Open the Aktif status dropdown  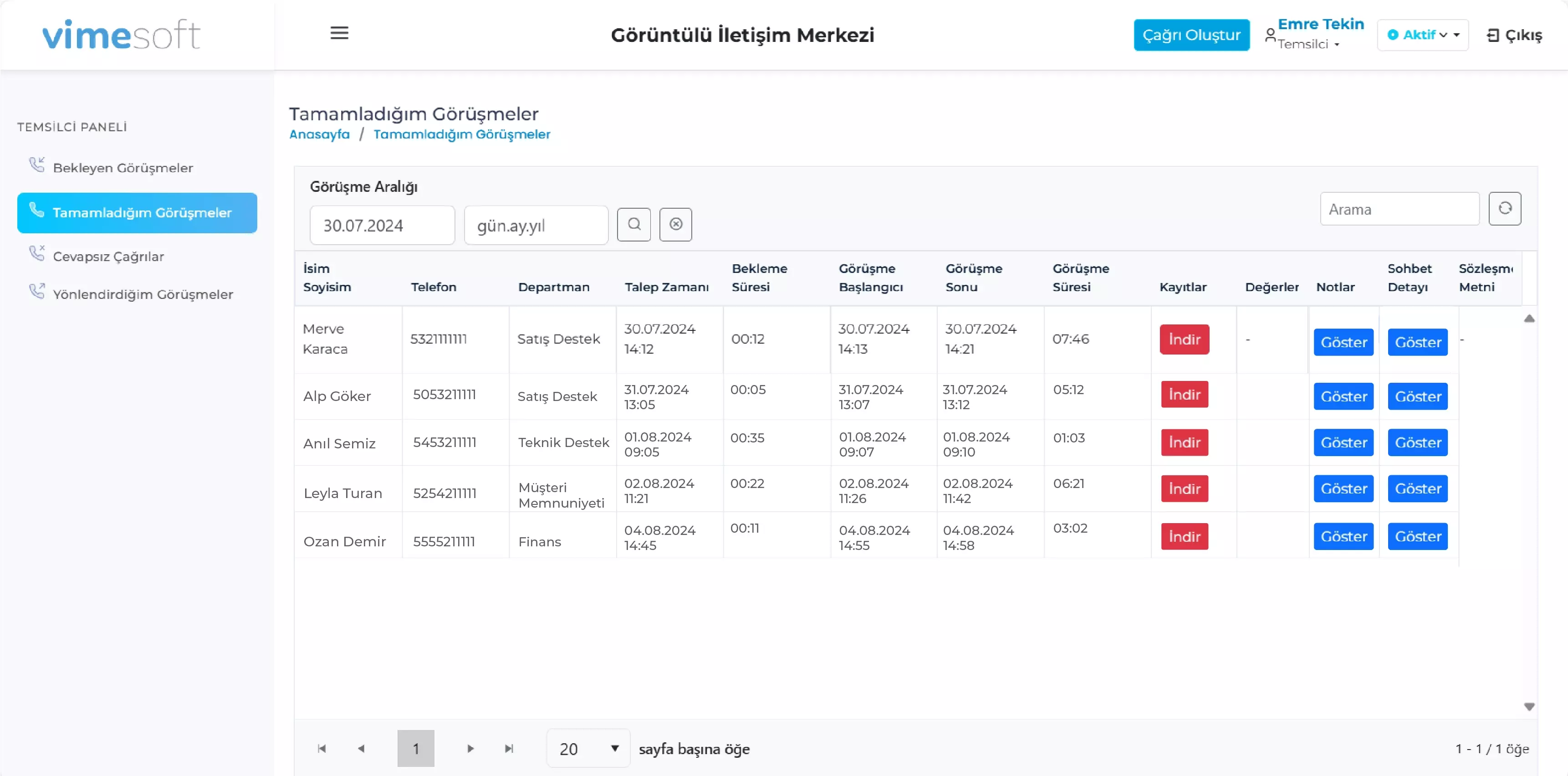(x=1423, y=35)
